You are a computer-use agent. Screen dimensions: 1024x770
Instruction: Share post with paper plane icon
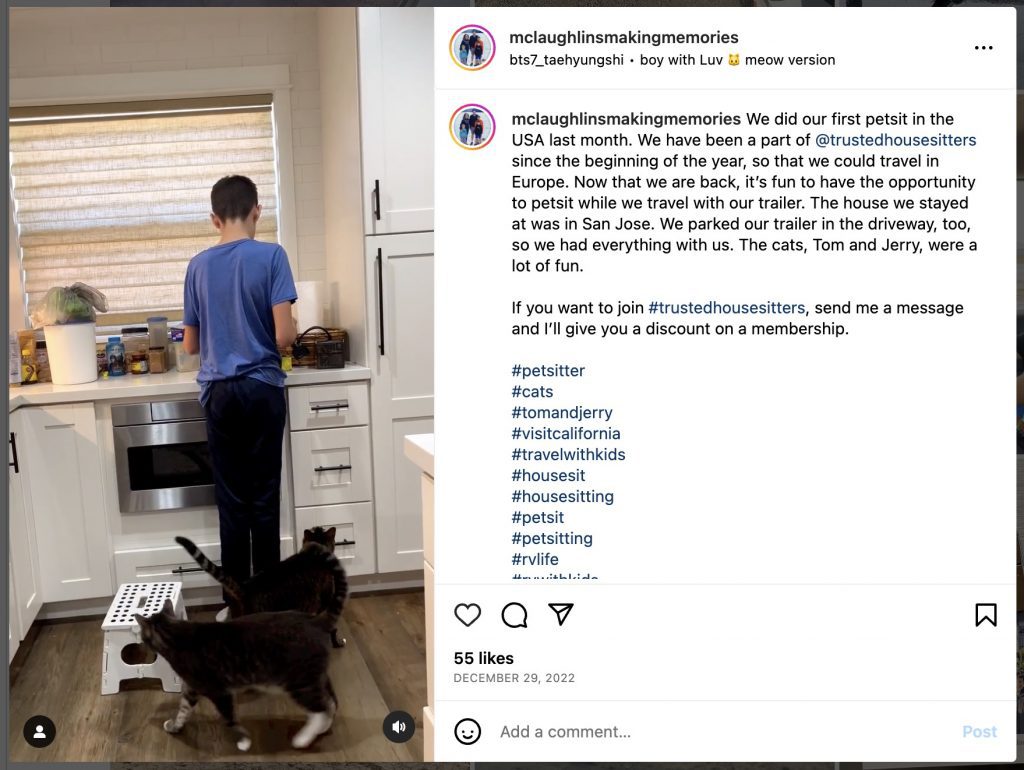click(561, 615)
